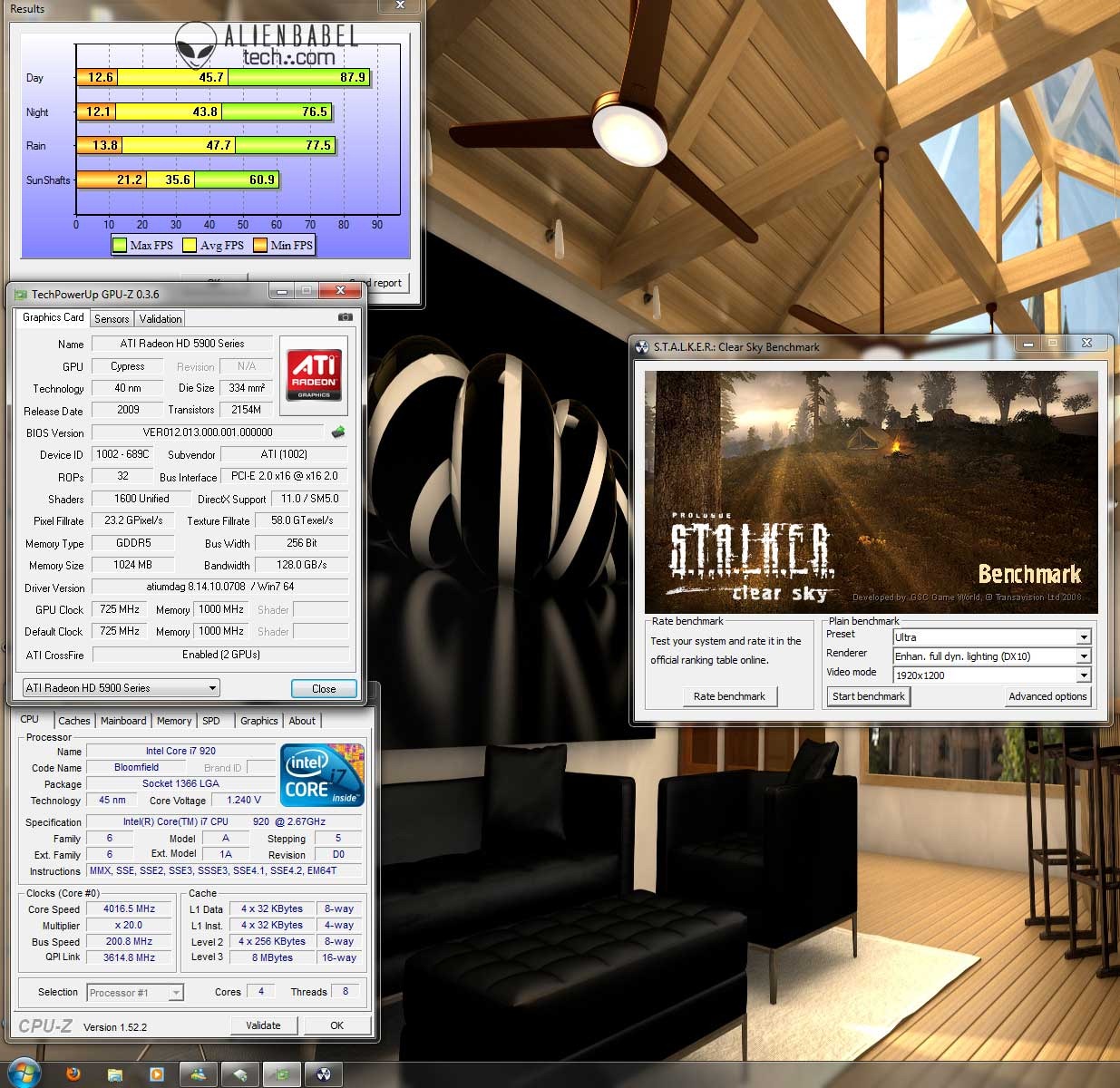The image size is (1120, 1088).
Task: Click the ATI Radeon Graphics logo in GPU-Z
Action: [313, 374]
